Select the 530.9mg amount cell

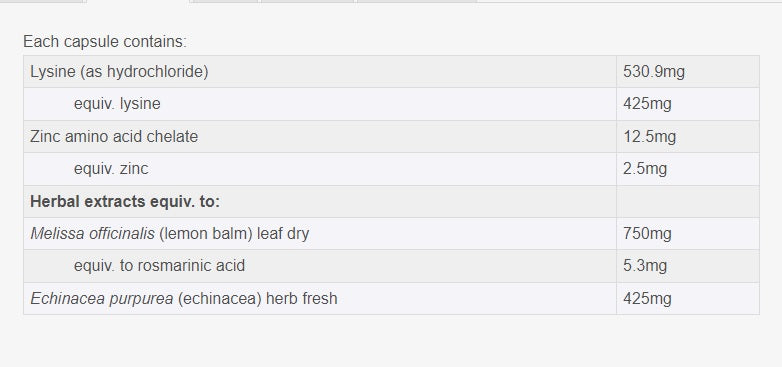(x=688, y=72)
